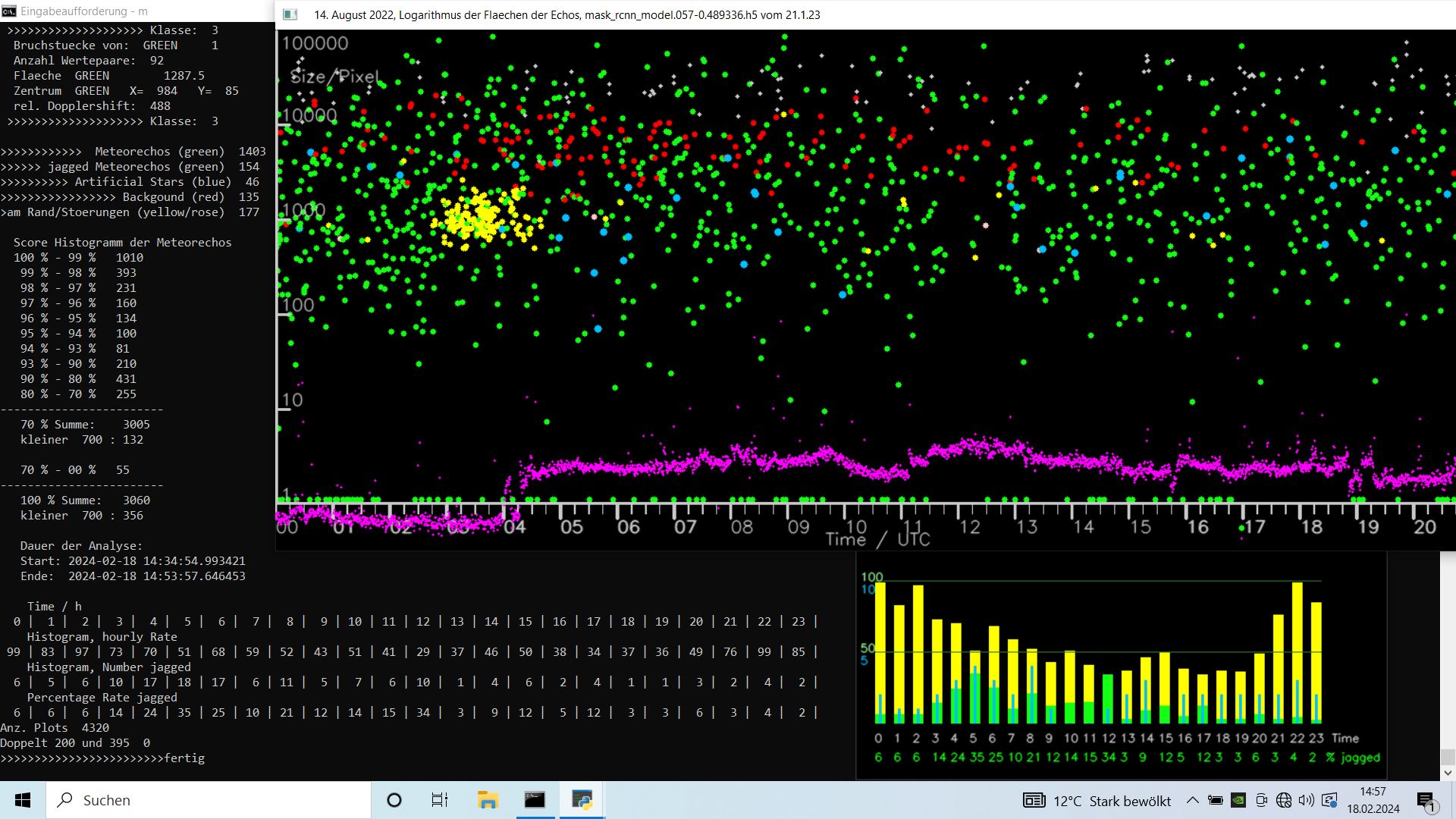The image size is (1456, 819).
Task: Click the plot window title bar icon
Action: tap(290, 14)
